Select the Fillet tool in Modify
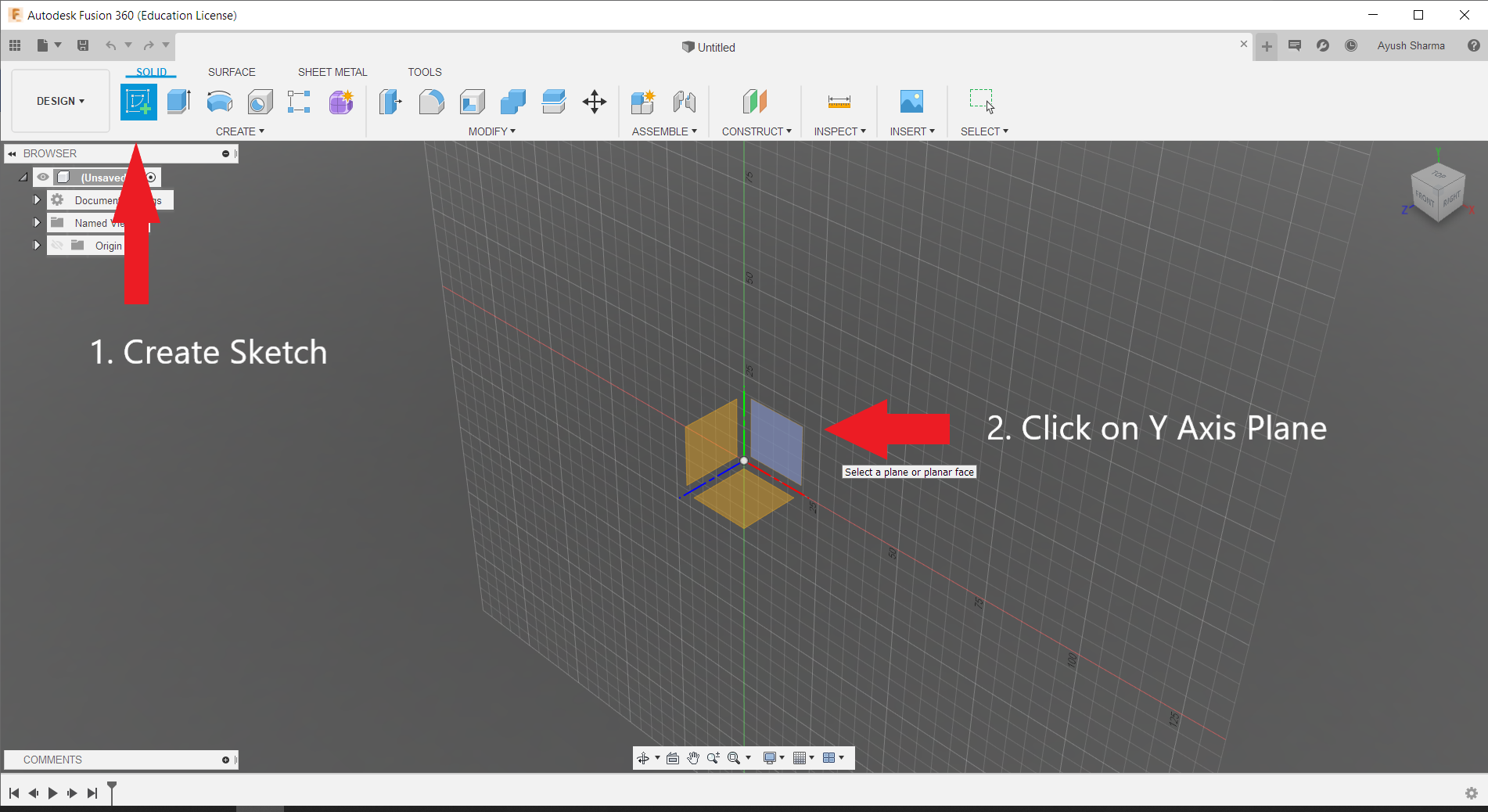1488x812 pixels. (x=431, y=102)
